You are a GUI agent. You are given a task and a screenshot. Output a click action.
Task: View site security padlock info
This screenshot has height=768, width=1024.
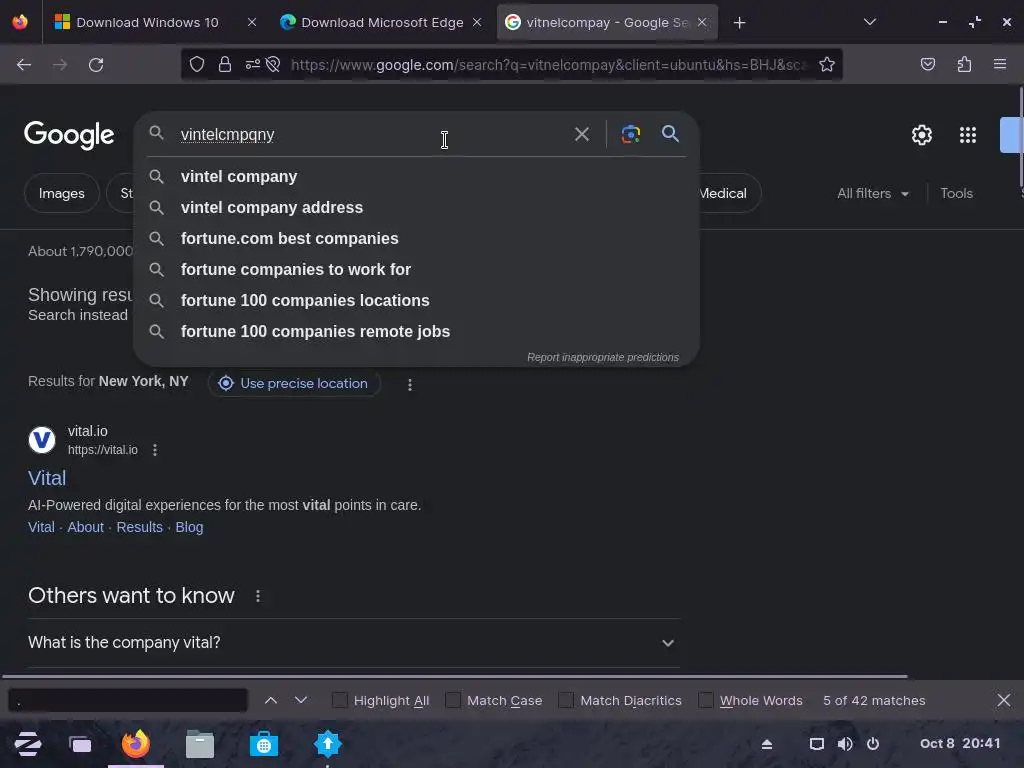225,64
